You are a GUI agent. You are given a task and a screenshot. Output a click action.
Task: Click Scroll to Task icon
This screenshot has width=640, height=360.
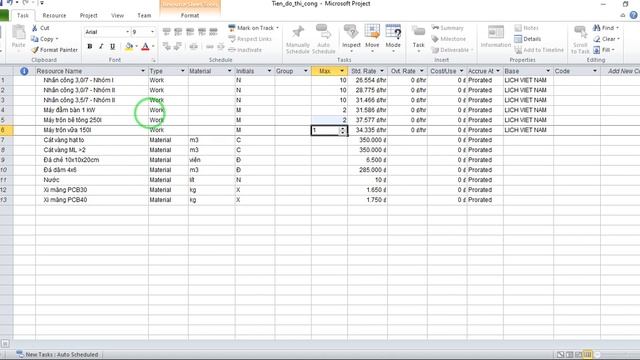click(580, 32)
